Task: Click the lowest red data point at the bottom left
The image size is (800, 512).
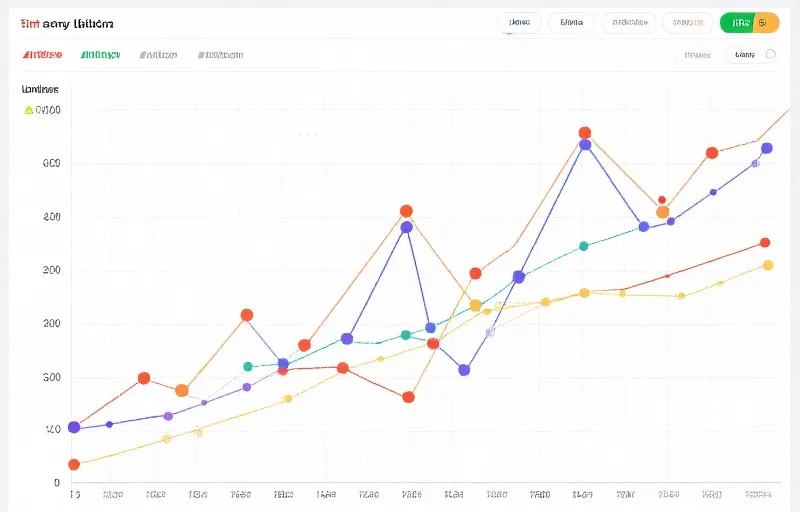Action: (73, 464)
